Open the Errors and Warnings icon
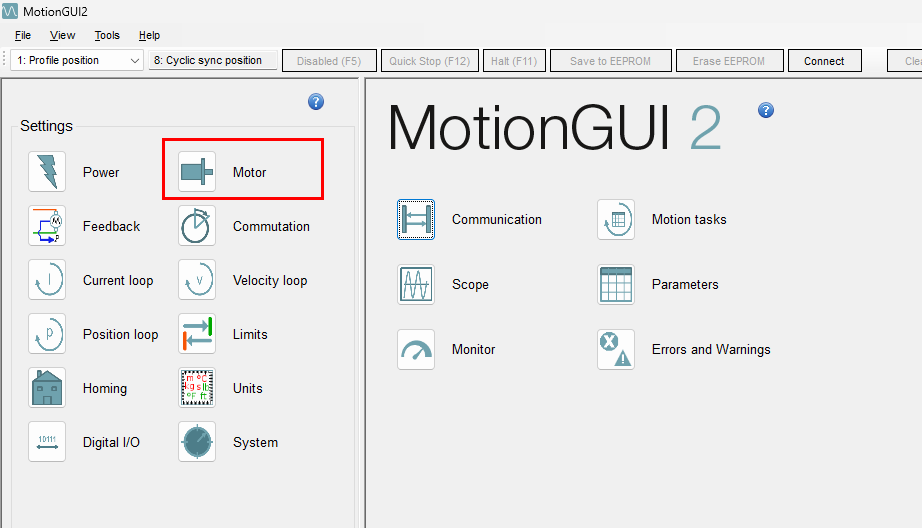The width and height of the screenshot is (922, 528). click(616, 349)
